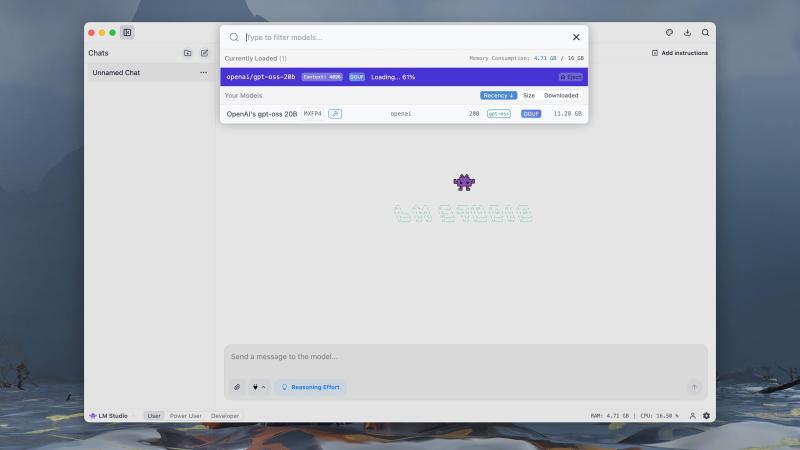Image resolution: width=800 pixels, height=450 pixels.
Task: Click the GGUF badge on loading model
Action: click(x=357, y=77)
